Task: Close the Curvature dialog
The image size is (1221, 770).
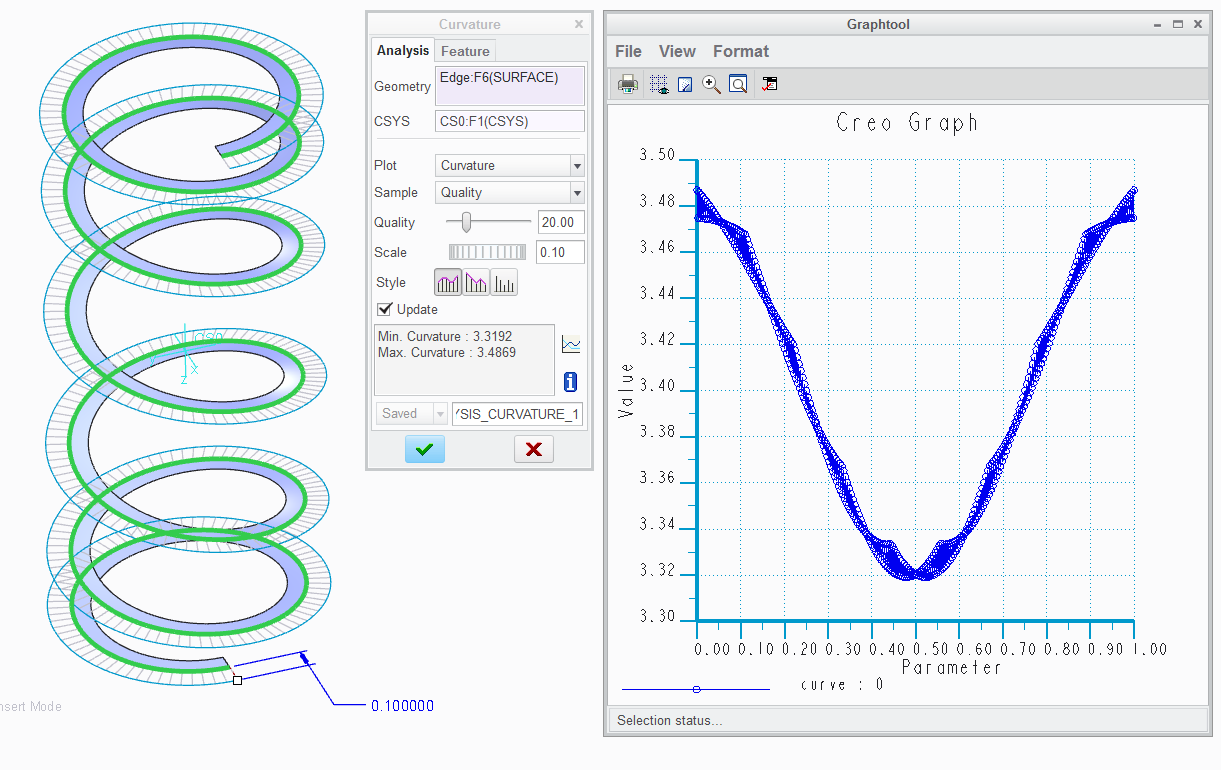Action: pos(579,24)
